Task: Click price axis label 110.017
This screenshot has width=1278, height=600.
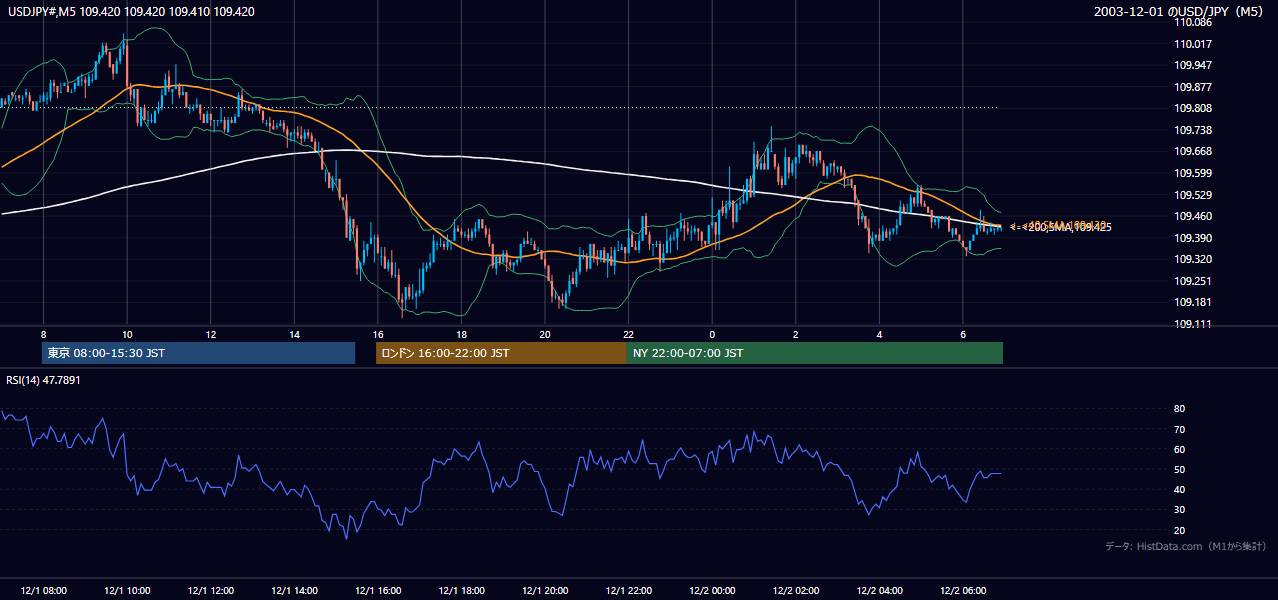Action: pos(1193,44)
